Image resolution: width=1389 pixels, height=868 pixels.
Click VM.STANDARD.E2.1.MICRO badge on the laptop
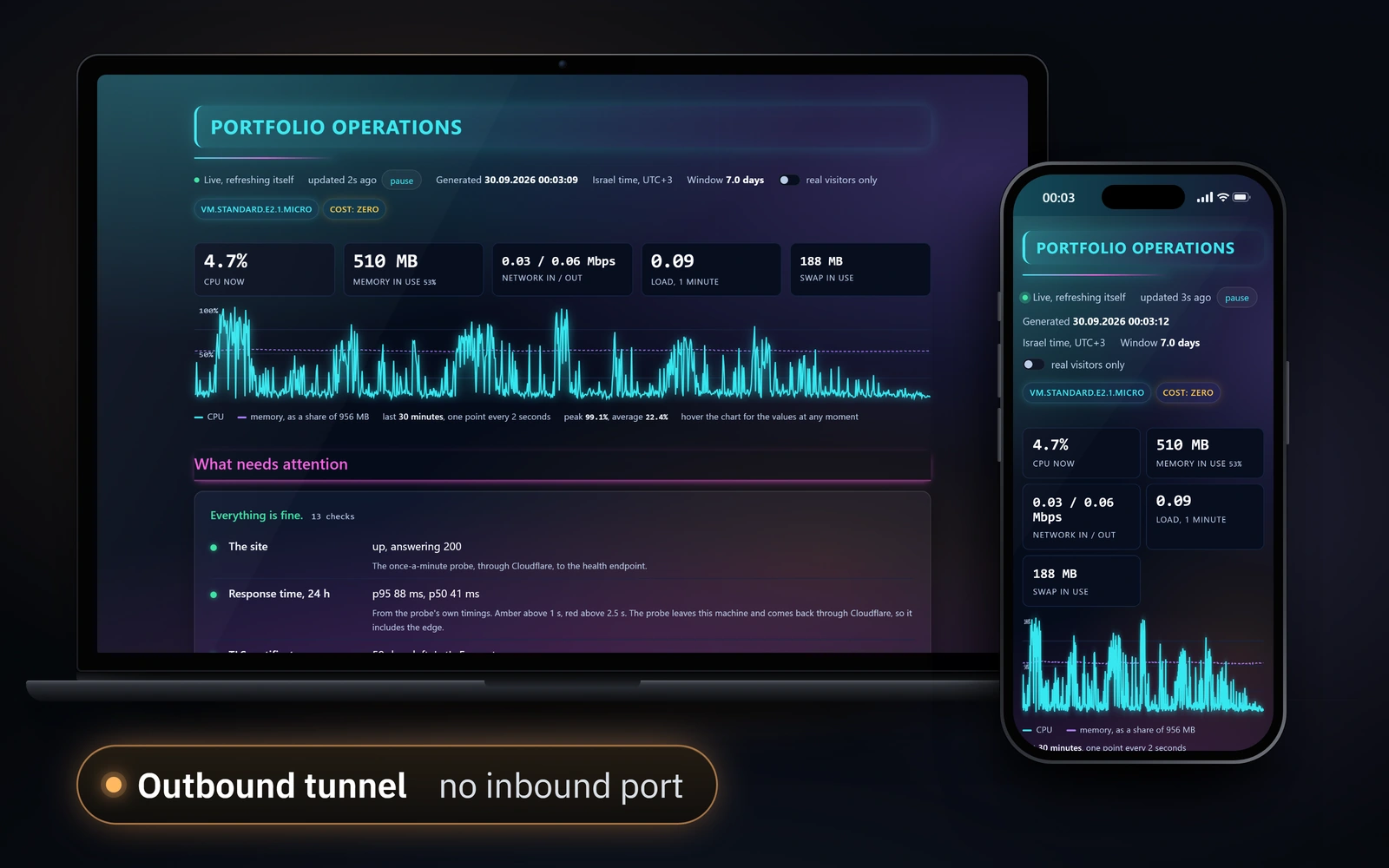coord(256,209)
